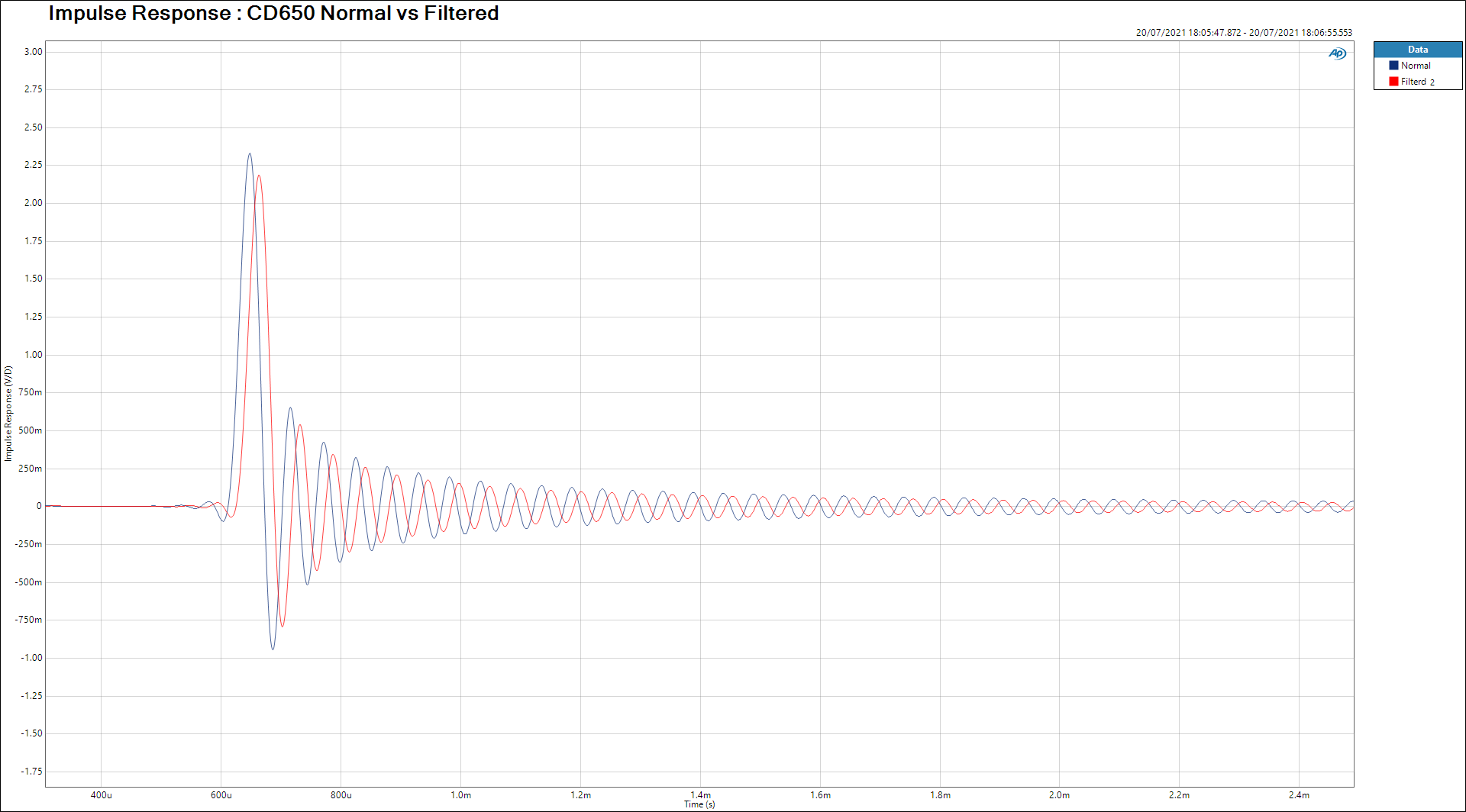The width and height of the screenshot is (1466, 812).
Task: Click the -1.75 tick on the y-axis
Action: pos(32,772)
